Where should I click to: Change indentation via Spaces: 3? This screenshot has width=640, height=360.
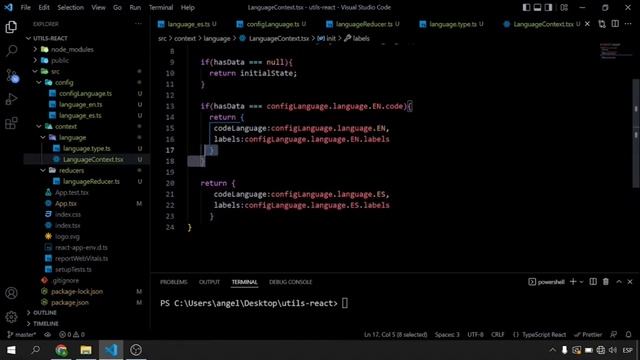coord(447,335)
